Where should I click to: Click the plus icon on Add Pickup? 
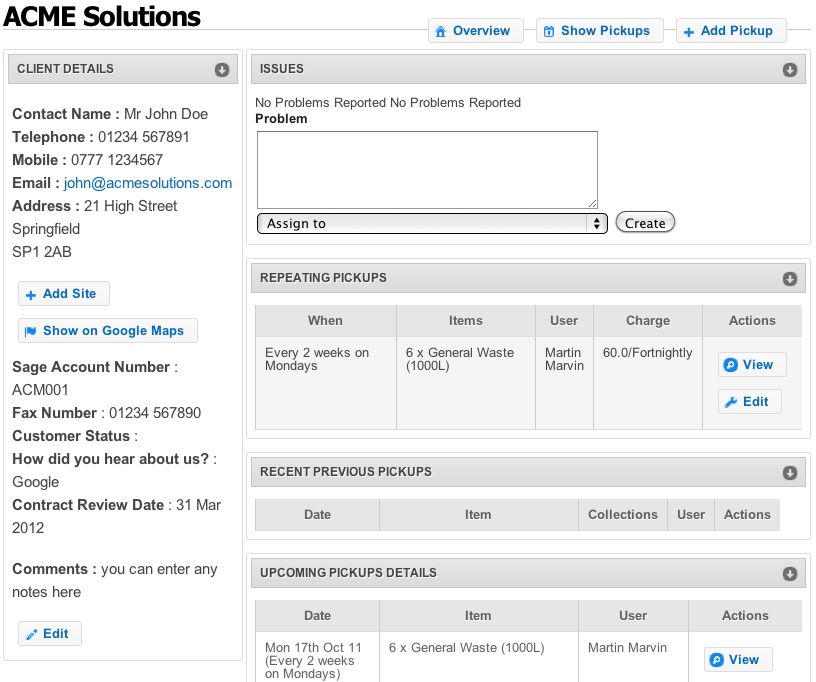click(687, 31)
